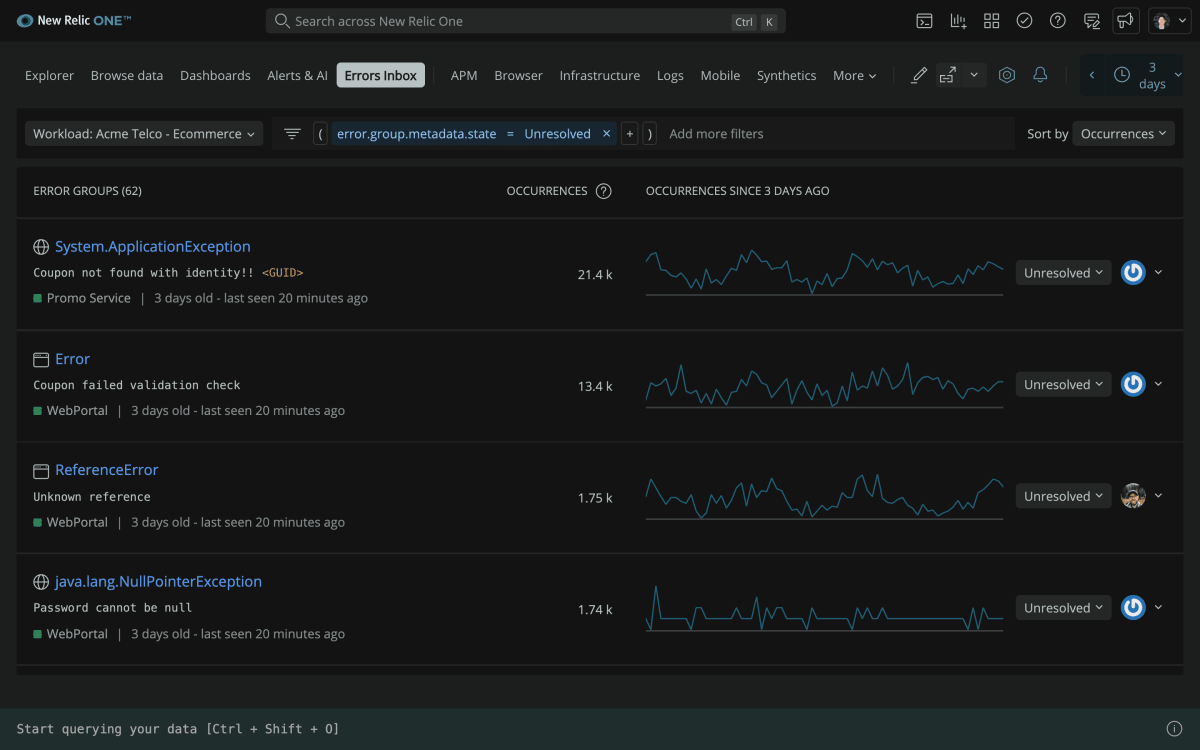Go to Infrastructure tab
This screenshot has width=1200, height=750.
pyautogui.click(x=600, y=75)
